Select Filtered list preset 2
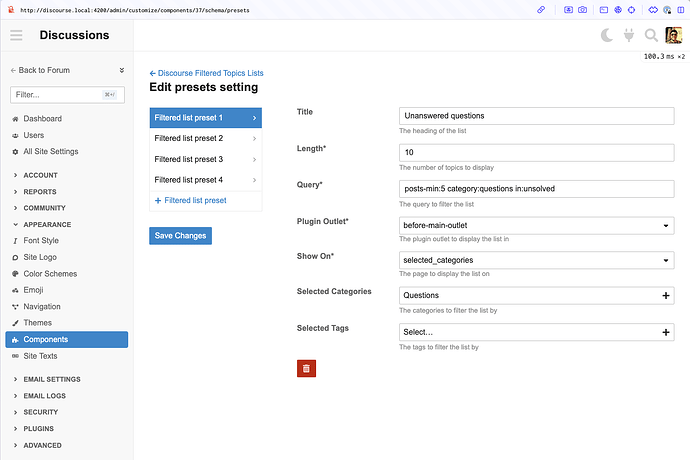Screen dimensions: 690x460 [206, 138]
